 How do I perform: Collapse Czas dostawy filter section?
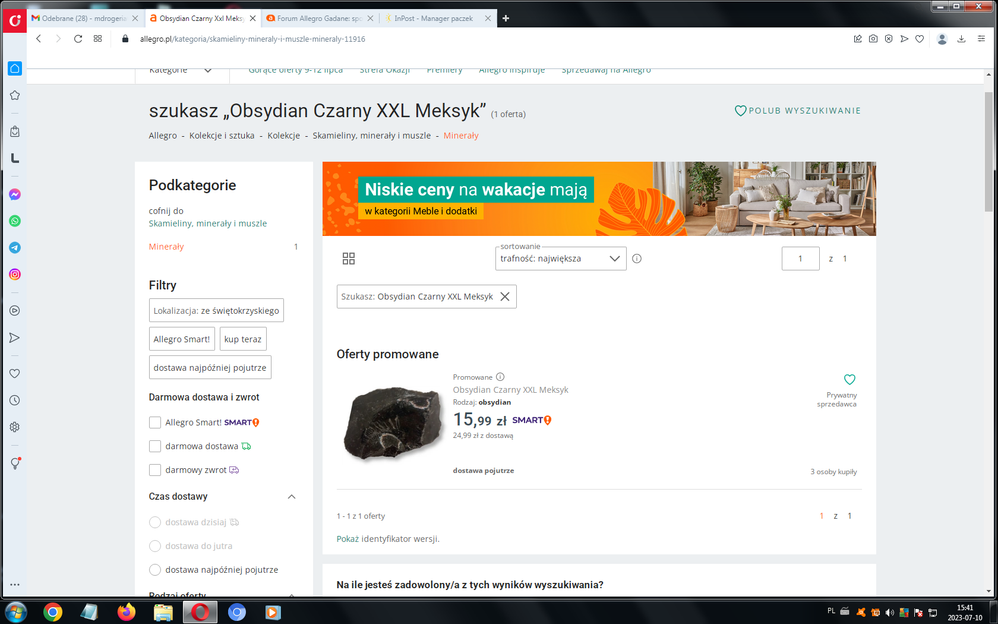point(292,497)
